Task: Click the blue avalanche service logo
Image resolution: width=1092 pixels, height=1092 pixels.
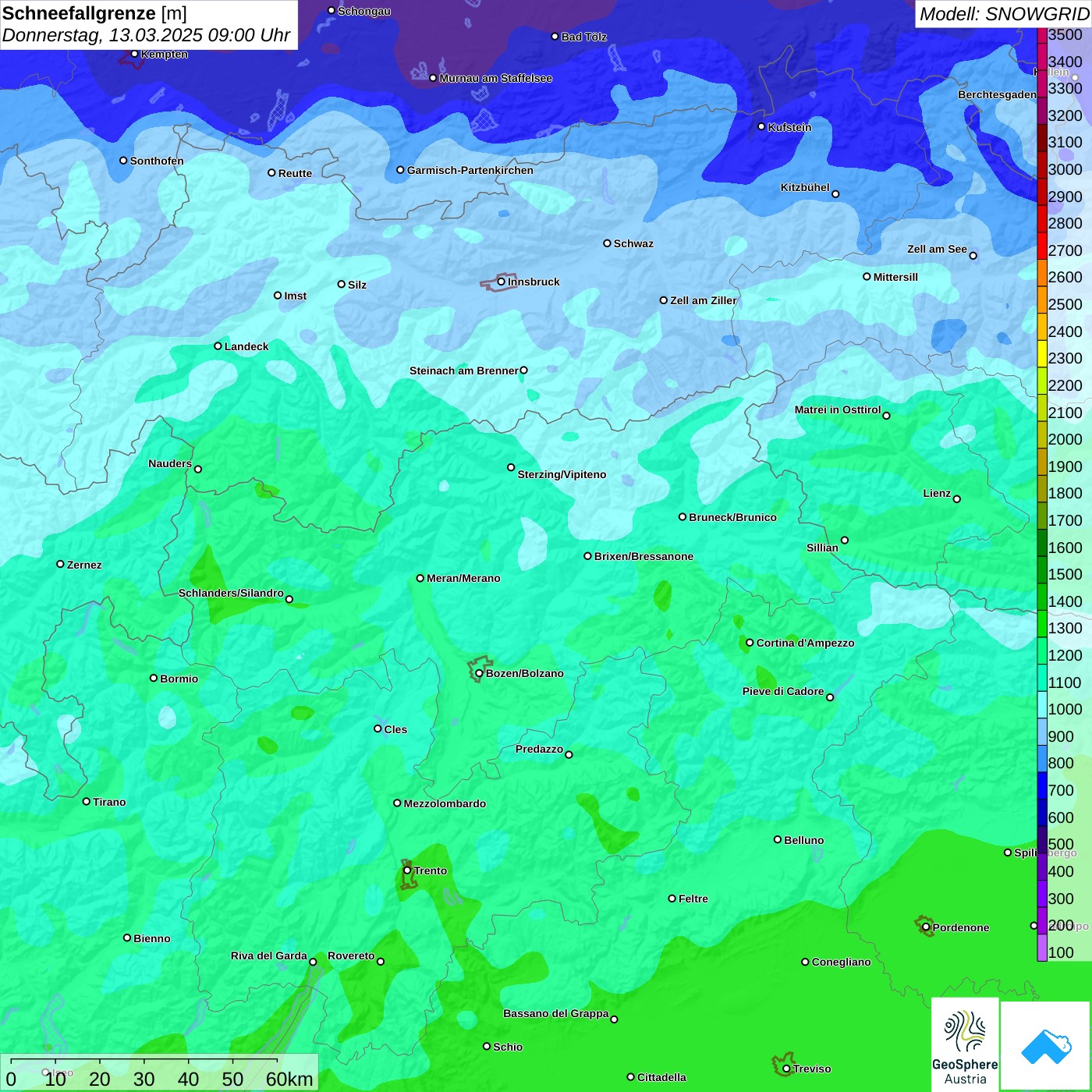Action: (x=1046, y=1046)
